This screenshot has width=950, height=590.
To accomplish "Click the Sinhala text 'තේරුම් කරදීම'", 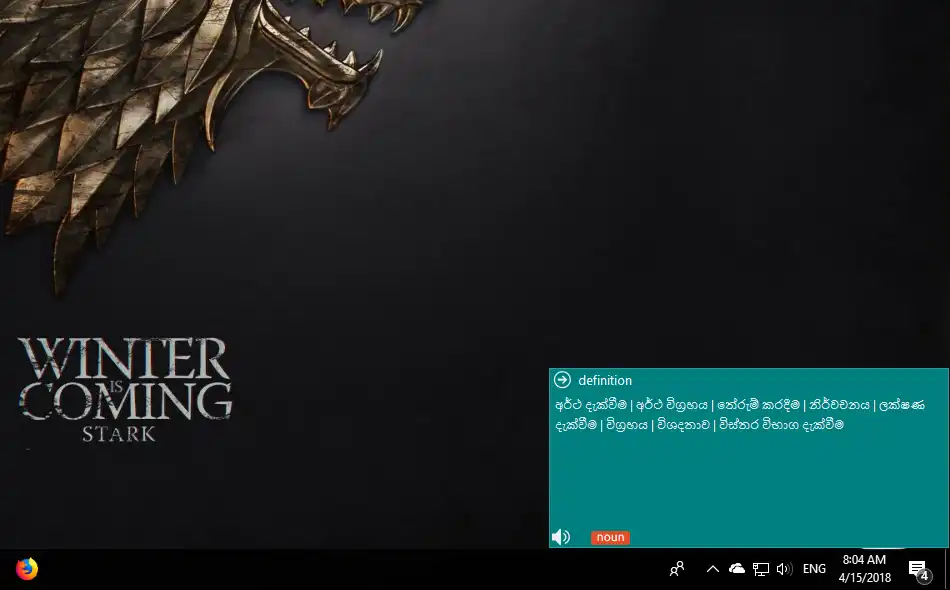I will (x=758, y=405).
